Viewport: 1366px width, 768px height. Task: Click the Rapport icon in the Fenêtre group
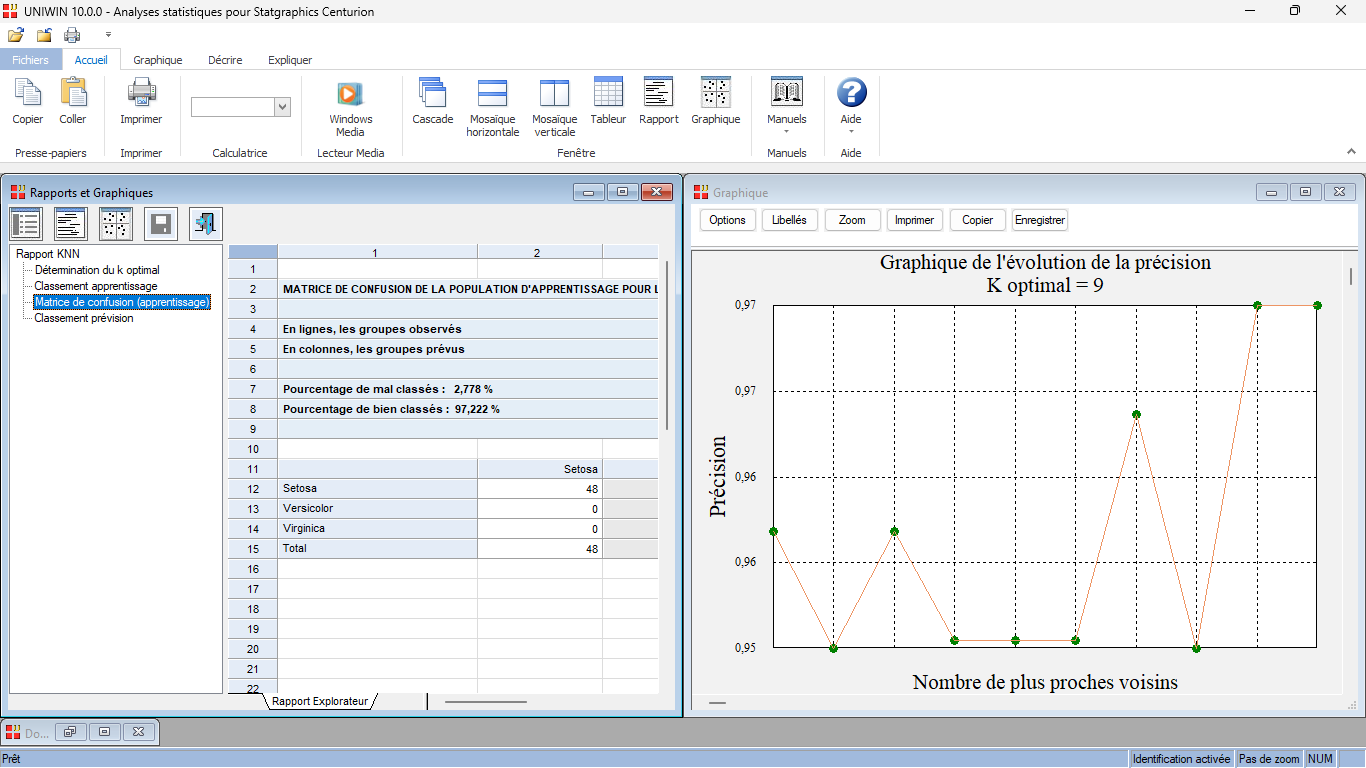click(658, 92)
